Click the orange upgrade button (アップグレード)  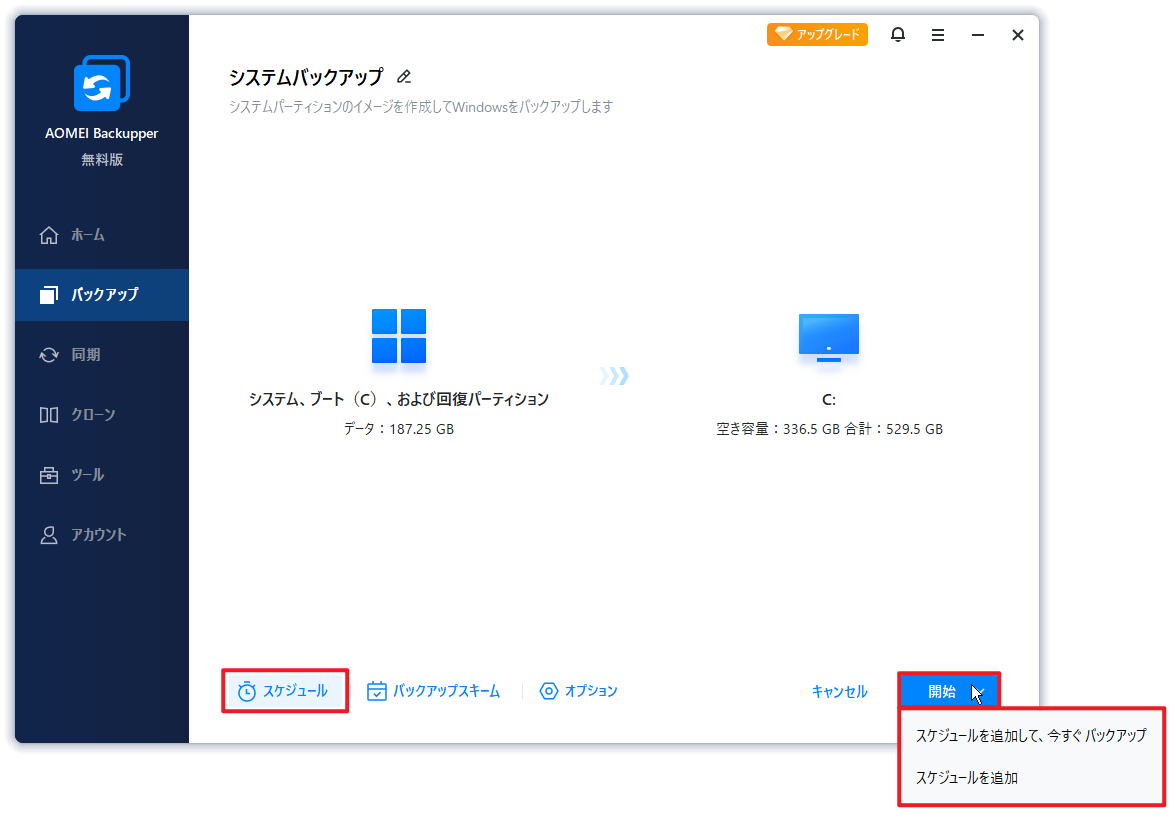(817, 34)
